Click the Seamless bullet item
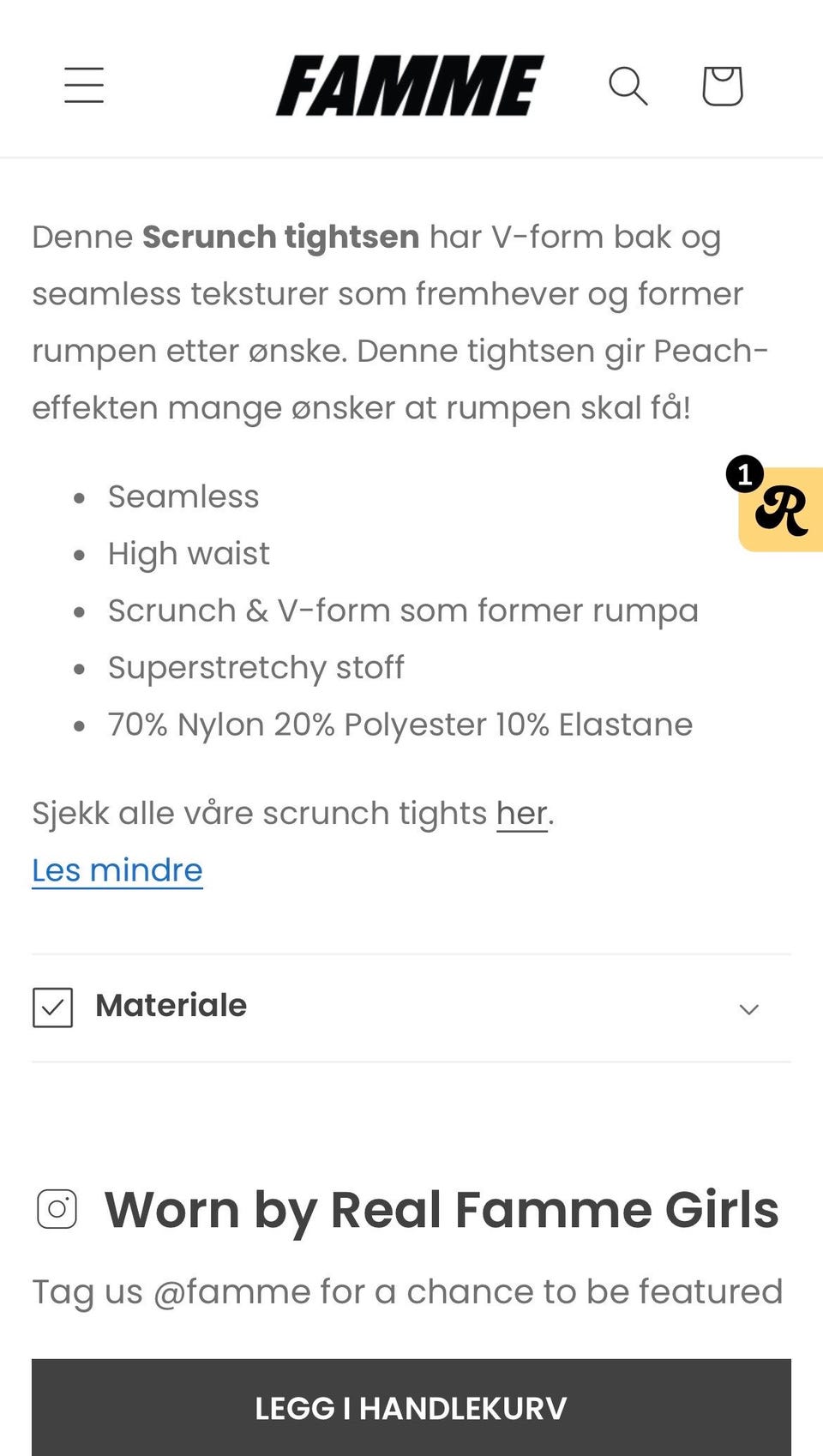 pos(183,496)
